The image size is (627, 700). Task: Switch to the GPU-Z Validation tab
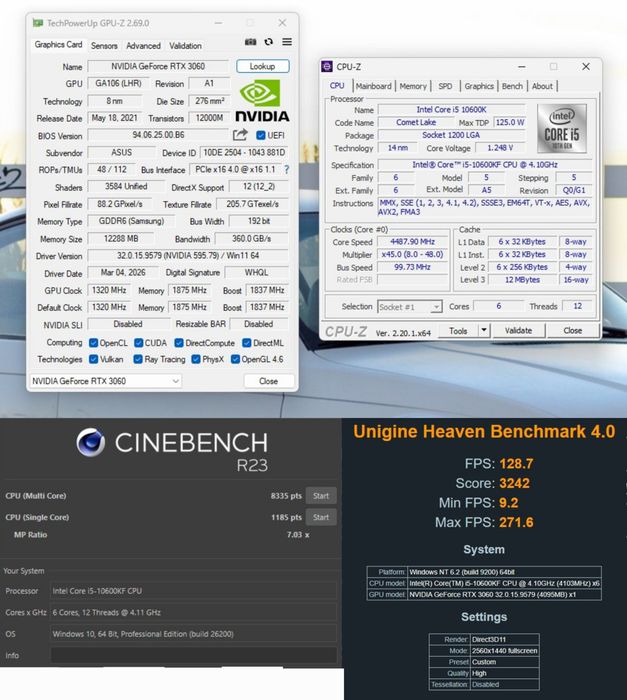point(185,46)
